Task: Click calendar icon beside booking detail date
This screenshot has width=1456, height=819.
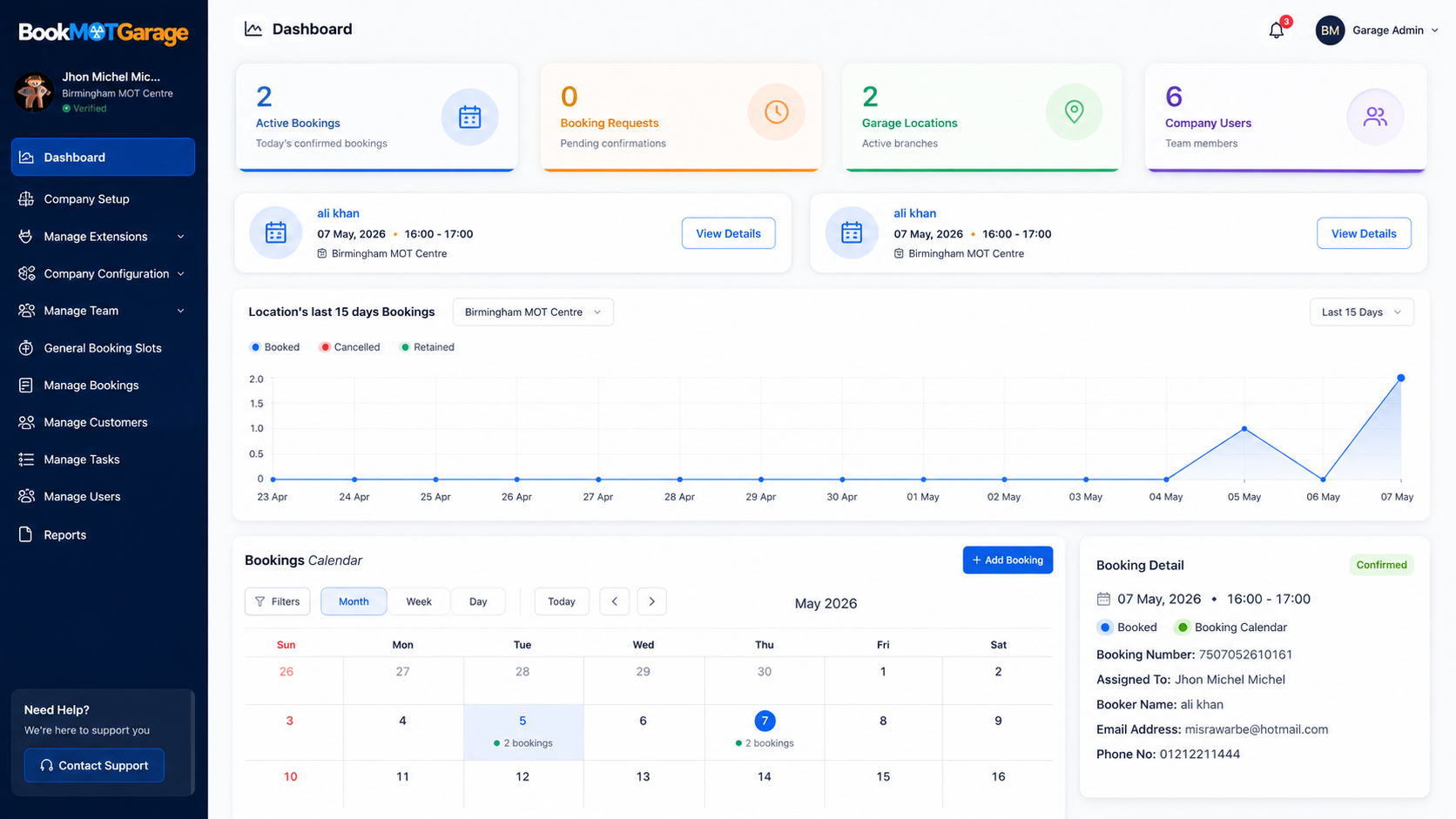Action: (1103, 599)
